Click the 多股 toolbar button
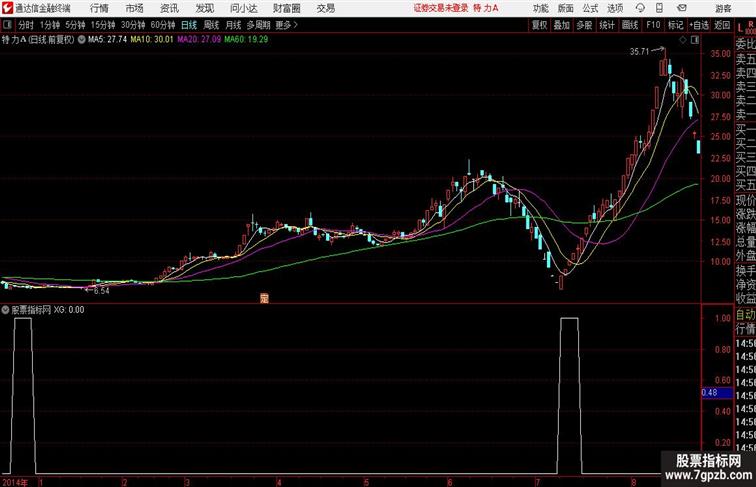Screen dimensions: 756x487 [584, 25]
